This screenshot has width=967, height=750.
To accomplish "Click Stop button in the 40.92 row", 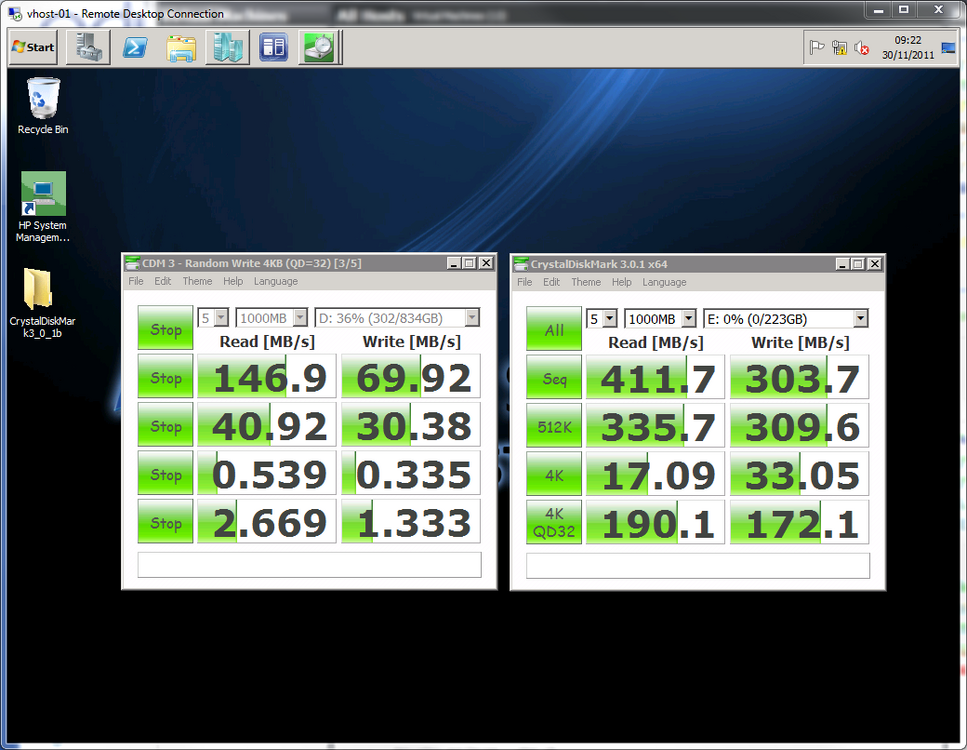I will tap(165, 424).
